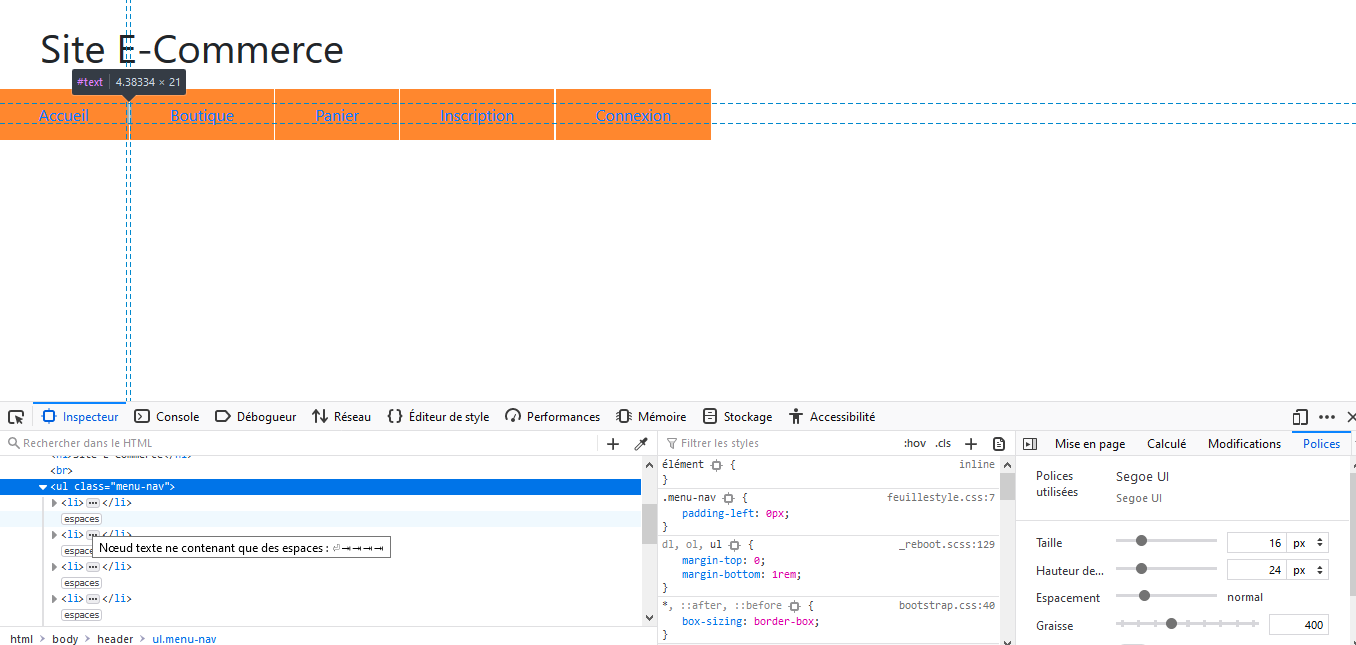
Task: Select the node picker inspection tool
Action: coord(15,416)
